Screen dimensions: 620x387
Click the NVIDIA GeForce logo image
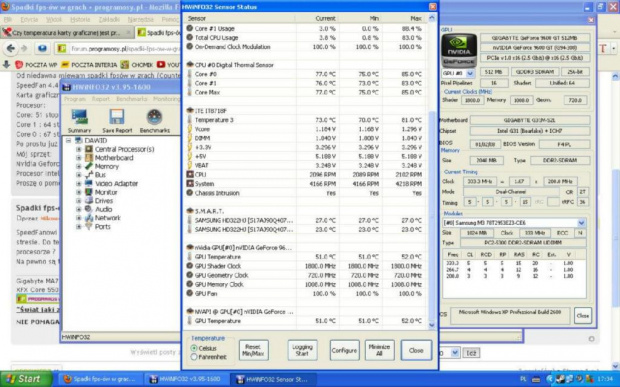click(459, 50)
